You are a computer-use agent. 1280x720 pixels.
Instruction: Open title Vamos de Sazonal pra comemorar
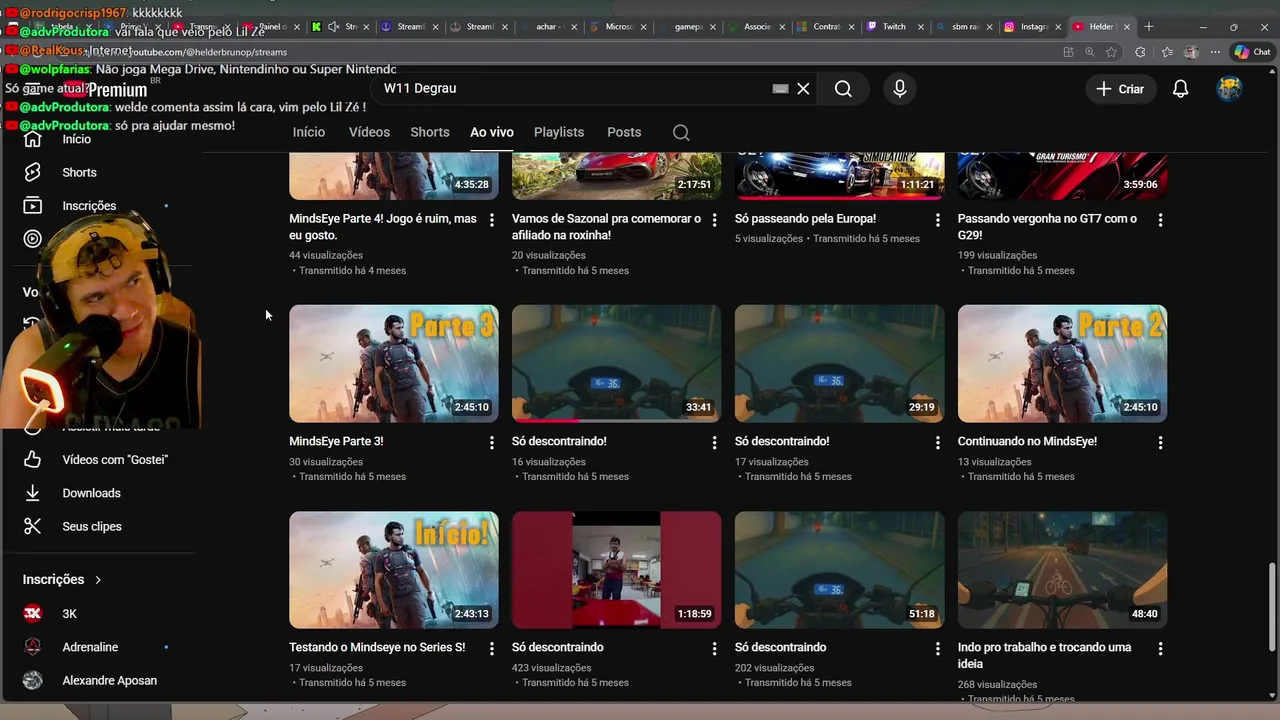606,227
